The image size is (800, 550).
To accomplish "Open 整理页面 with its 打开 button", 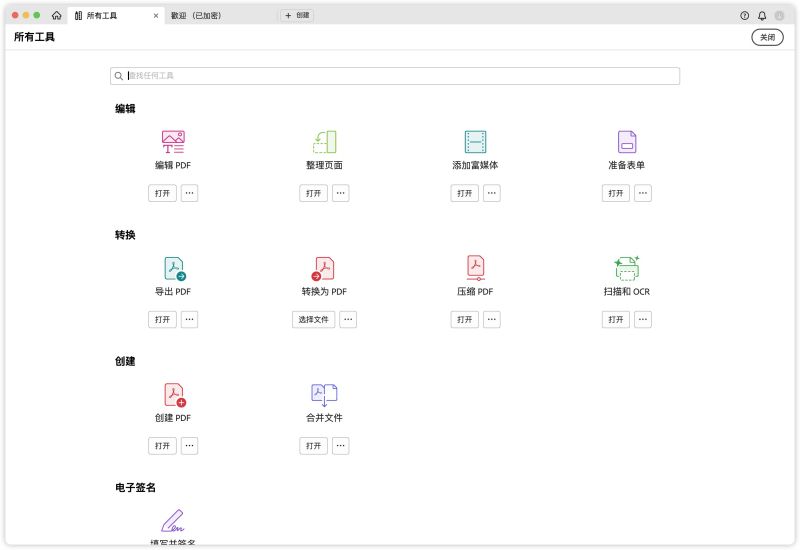I will coord(313,193).
